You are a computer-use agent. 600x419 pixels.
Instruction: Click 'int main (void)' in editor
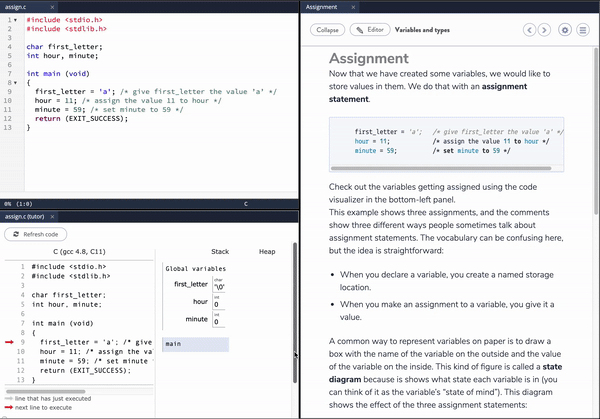(x=58, y=73)
